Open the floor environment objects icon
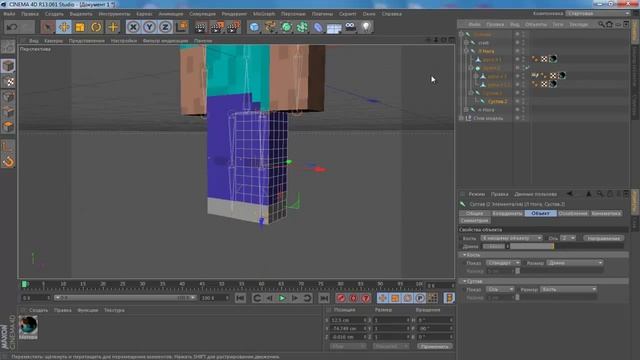Screen dimensions: 640x360 coord(334,27)
